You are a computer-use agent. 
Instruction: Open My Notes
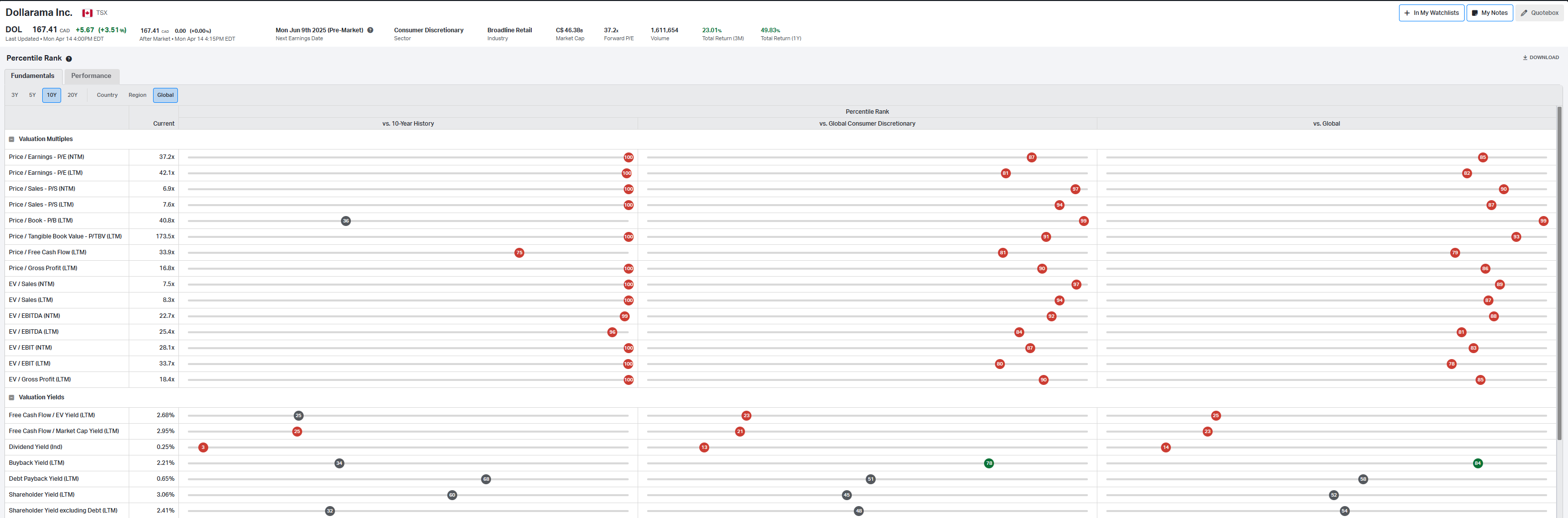pos(1489,13)
